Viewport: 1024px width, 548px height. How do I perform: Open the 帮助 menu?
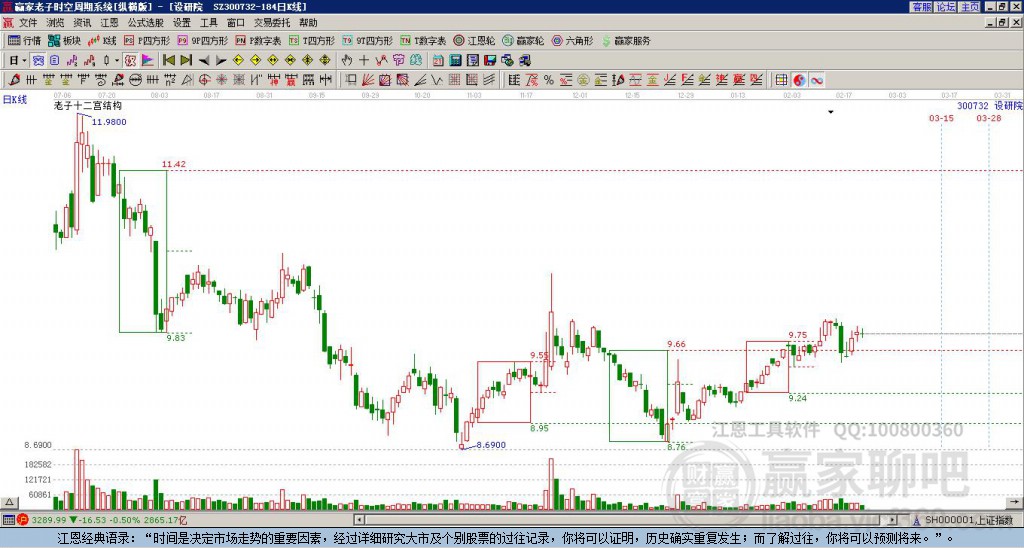(x=308, y=23)
